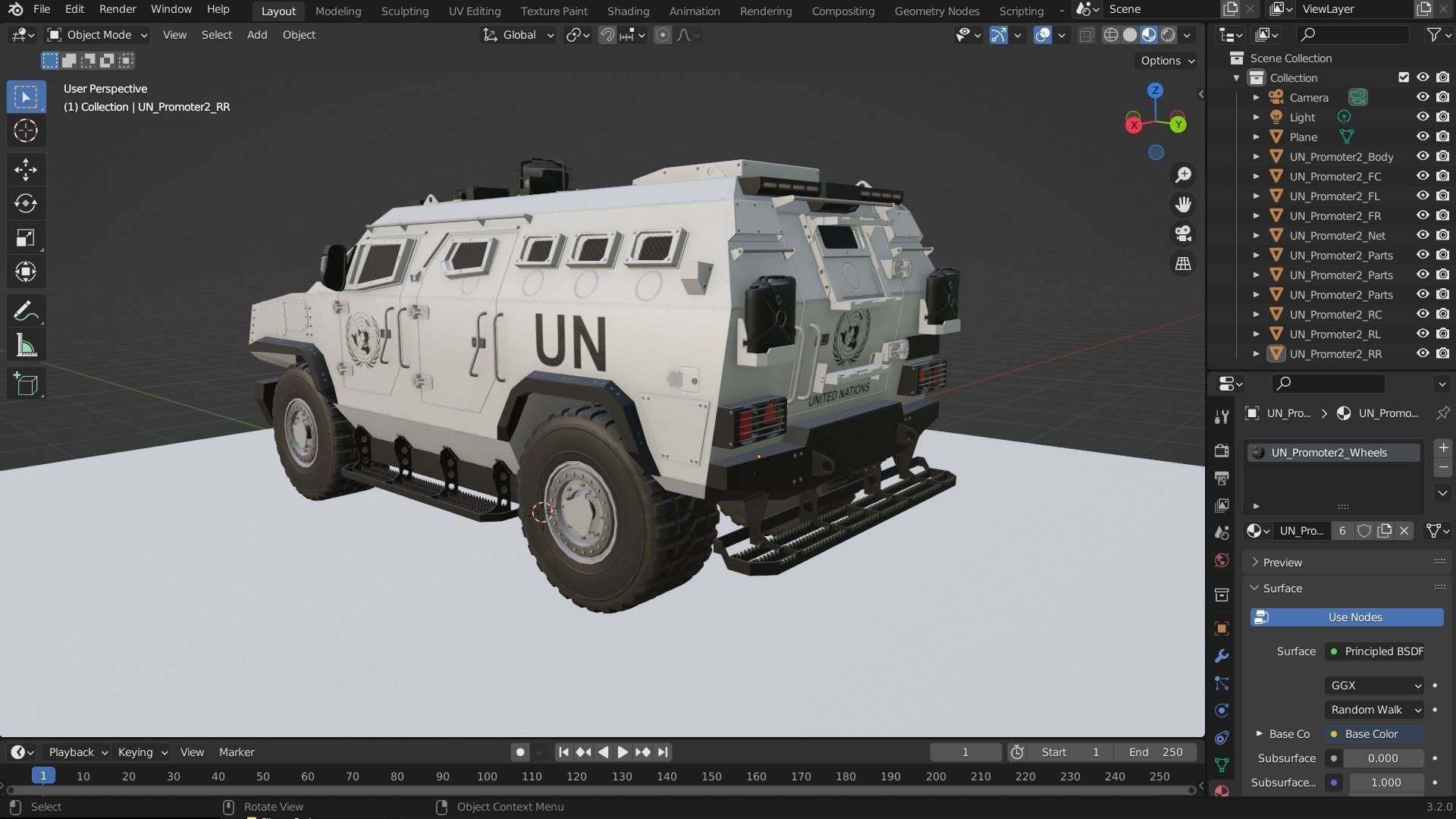Hide UN_Promoter2_Net in viewport
This screenshot has width=1456, height=819.
tap(1423, 235)
